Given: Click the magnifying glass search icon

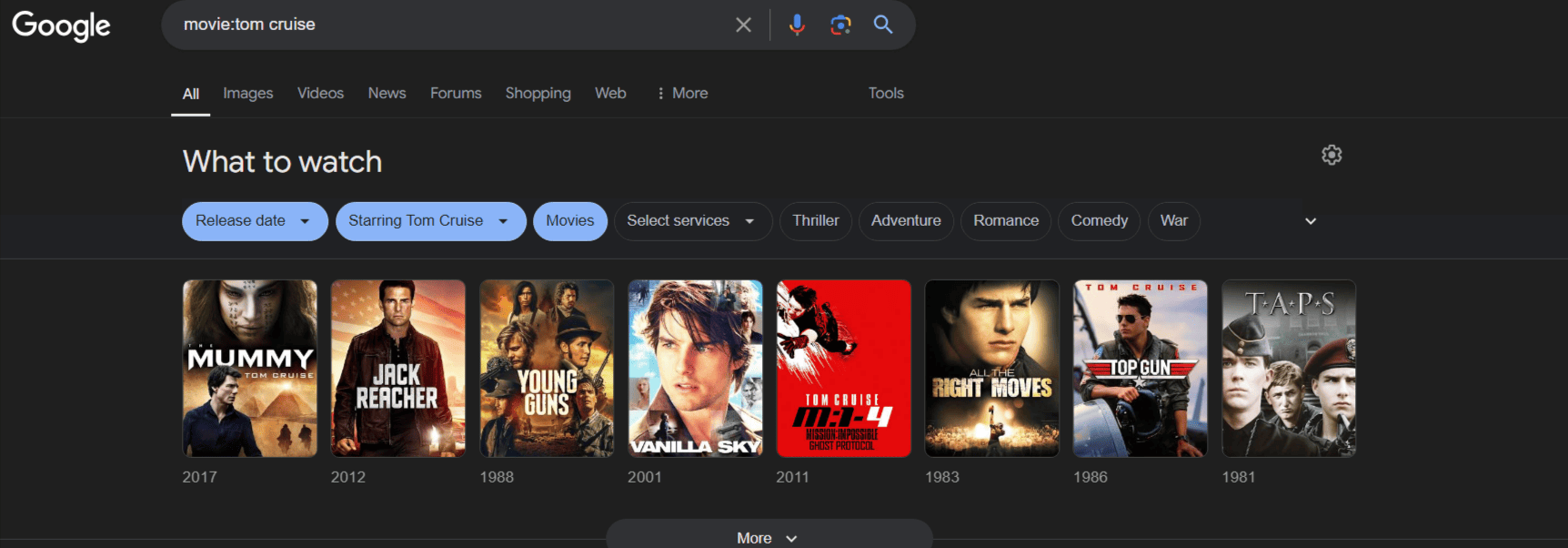Looking at the screenshot, I should coord(883,25).
